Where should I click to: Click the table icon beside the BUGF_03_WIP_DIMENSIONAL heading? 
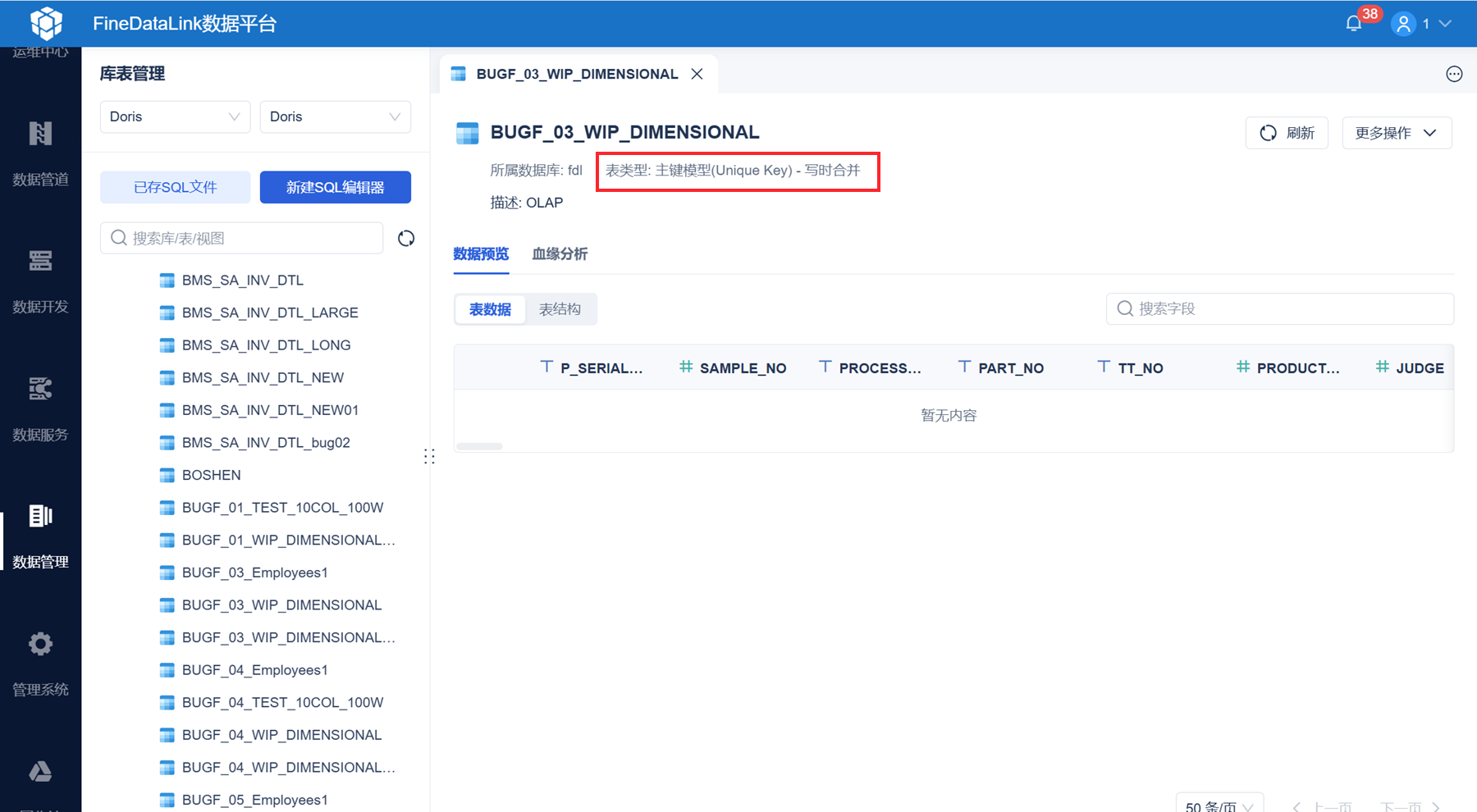pyautogui.click(x=467, y=133)
